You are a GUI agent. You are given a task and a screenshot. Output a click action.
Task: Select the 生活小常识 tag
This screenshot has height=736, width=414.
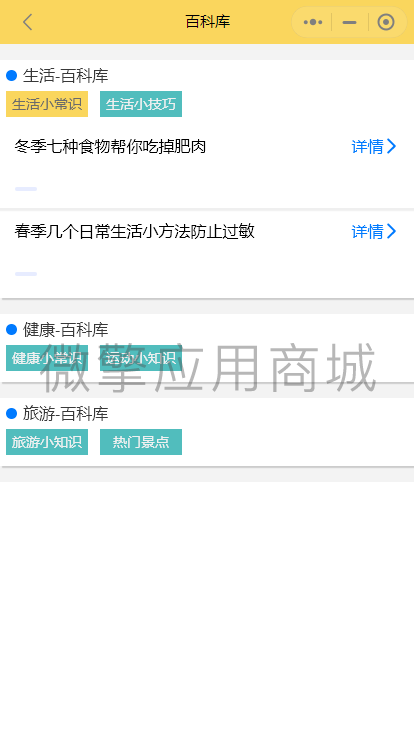[x=47, y=104]
